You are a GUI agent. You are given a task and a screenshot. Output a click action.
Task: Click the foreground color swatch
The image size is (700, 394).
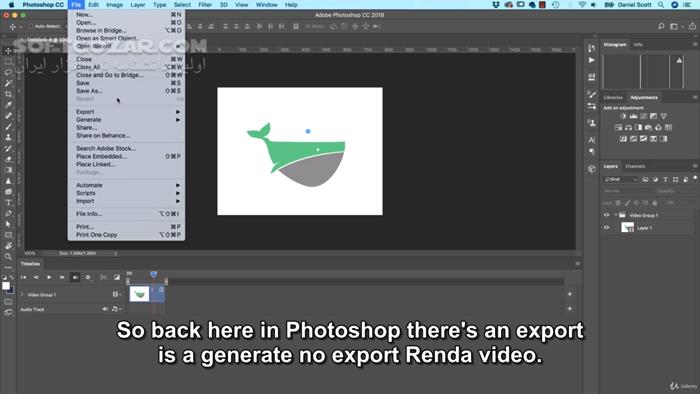tap(5, 286)
